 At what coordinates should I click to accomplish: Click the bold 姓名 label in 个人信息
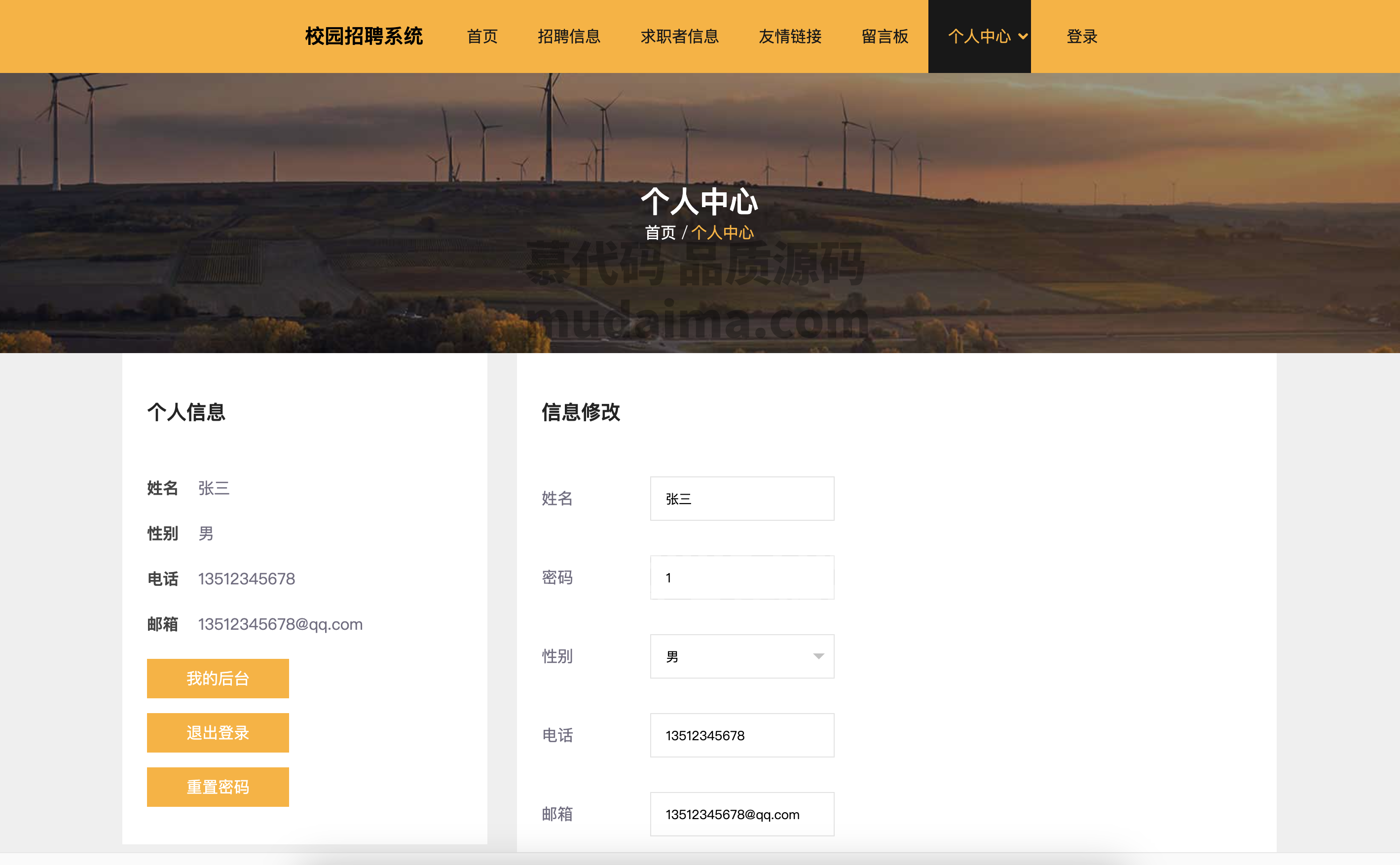(162, 489)
